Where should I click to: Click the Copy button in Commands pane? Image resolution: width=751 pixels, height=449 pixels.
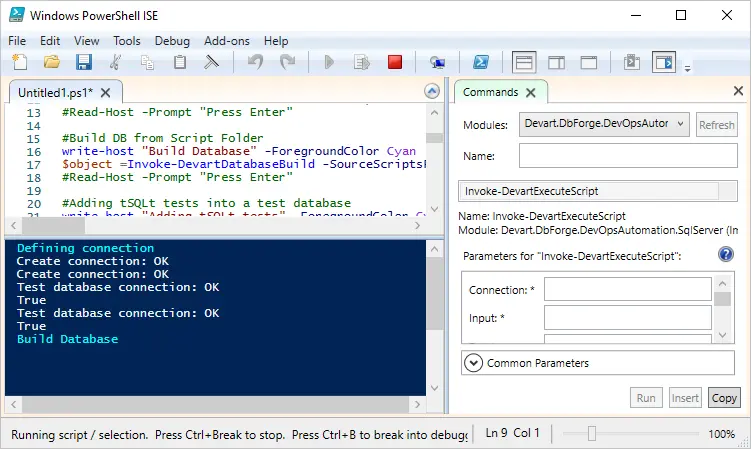[x=724, y=398]
